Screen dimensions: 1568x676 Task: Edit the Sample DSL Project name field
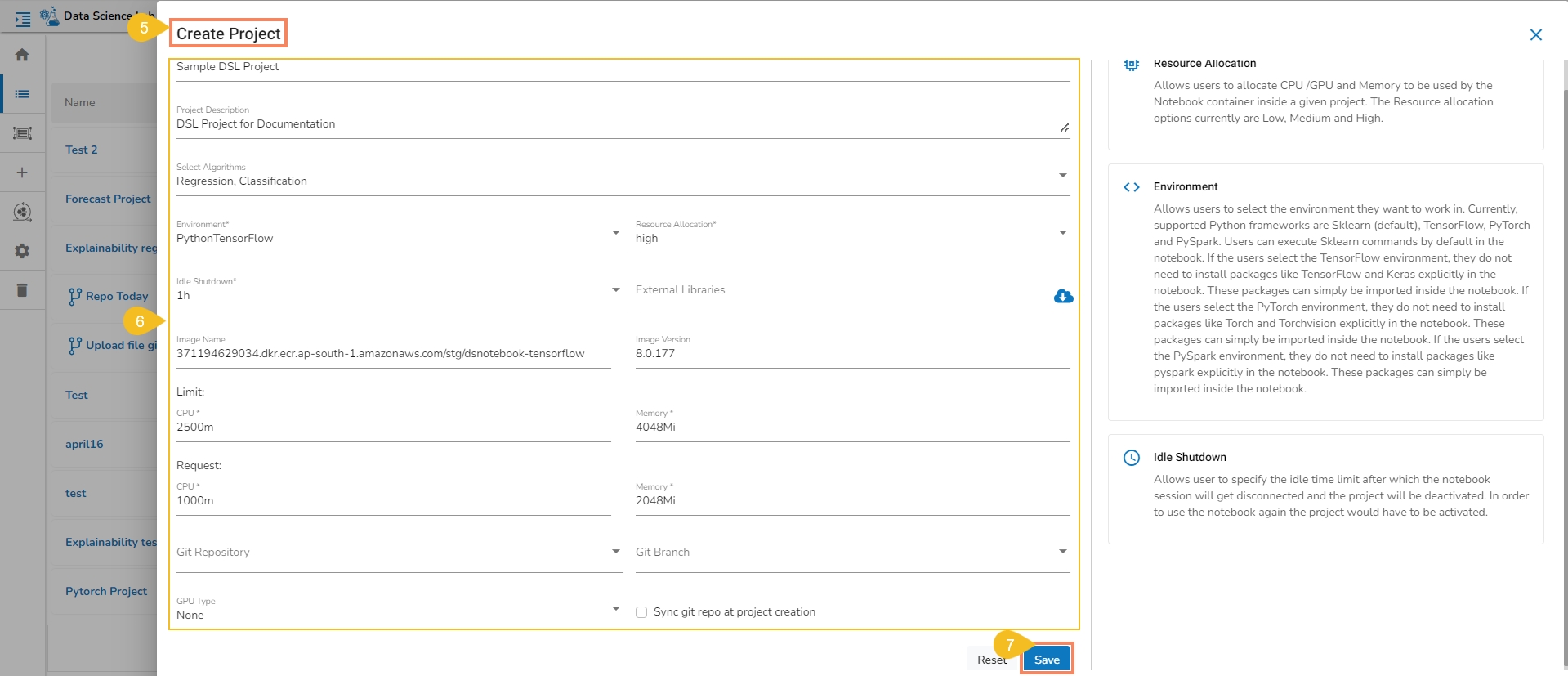tap(623, 68)
